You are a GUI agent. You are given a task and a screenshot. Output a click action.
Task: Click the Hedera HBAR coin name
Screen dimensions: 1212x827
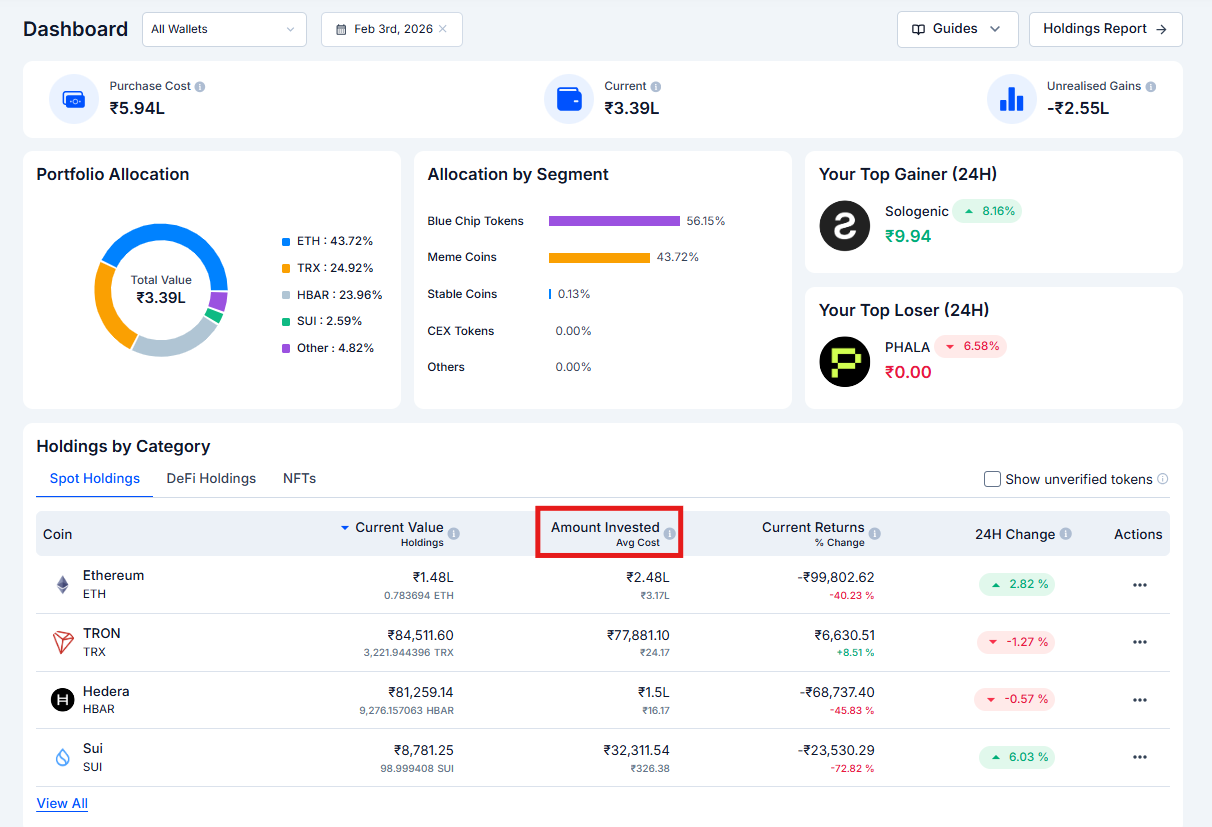click(x=106, y=699)
